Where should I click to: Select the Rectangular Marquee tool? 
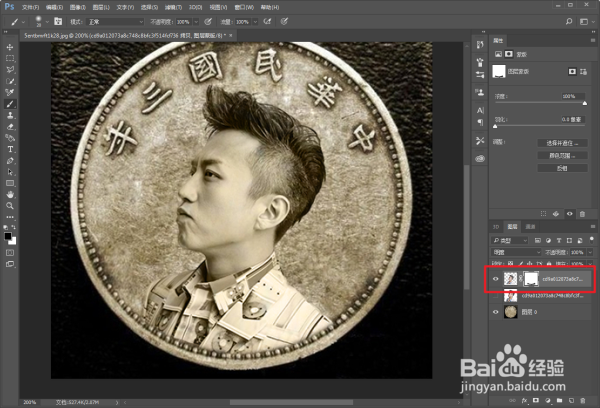(x=10, y=58)
